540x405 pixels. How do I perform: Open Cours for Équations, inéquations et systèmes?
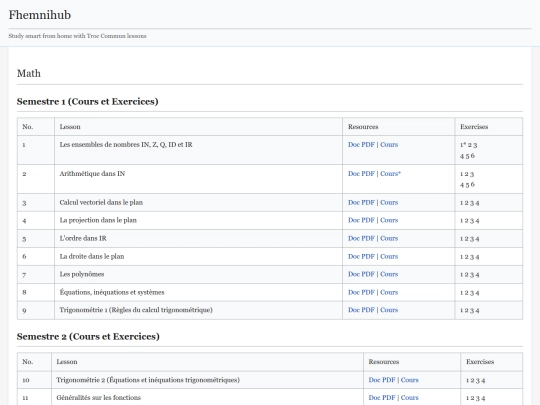click(x=389, y=292)
